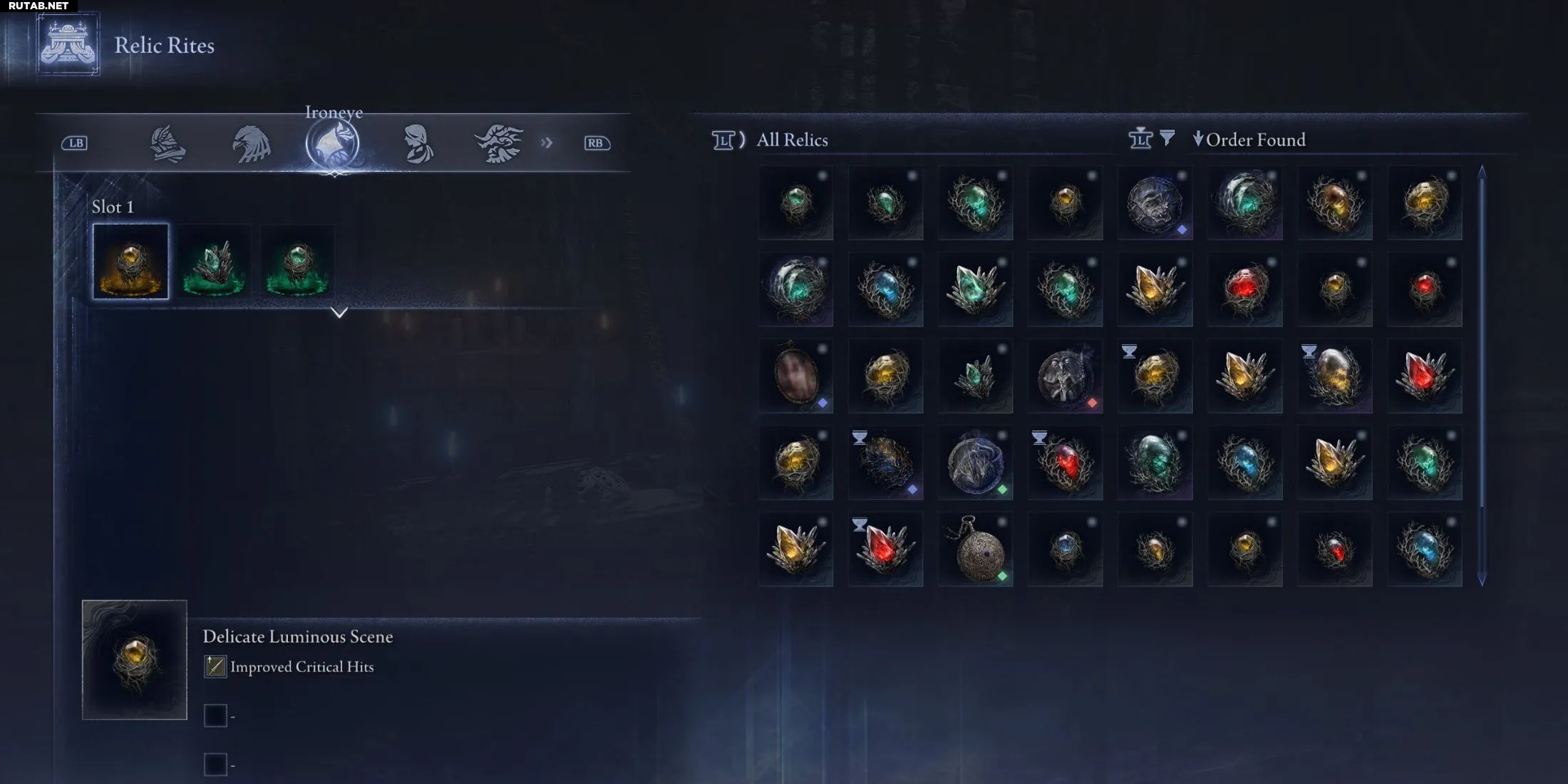Click the relic list scrollbar

tap(1482, 376)
